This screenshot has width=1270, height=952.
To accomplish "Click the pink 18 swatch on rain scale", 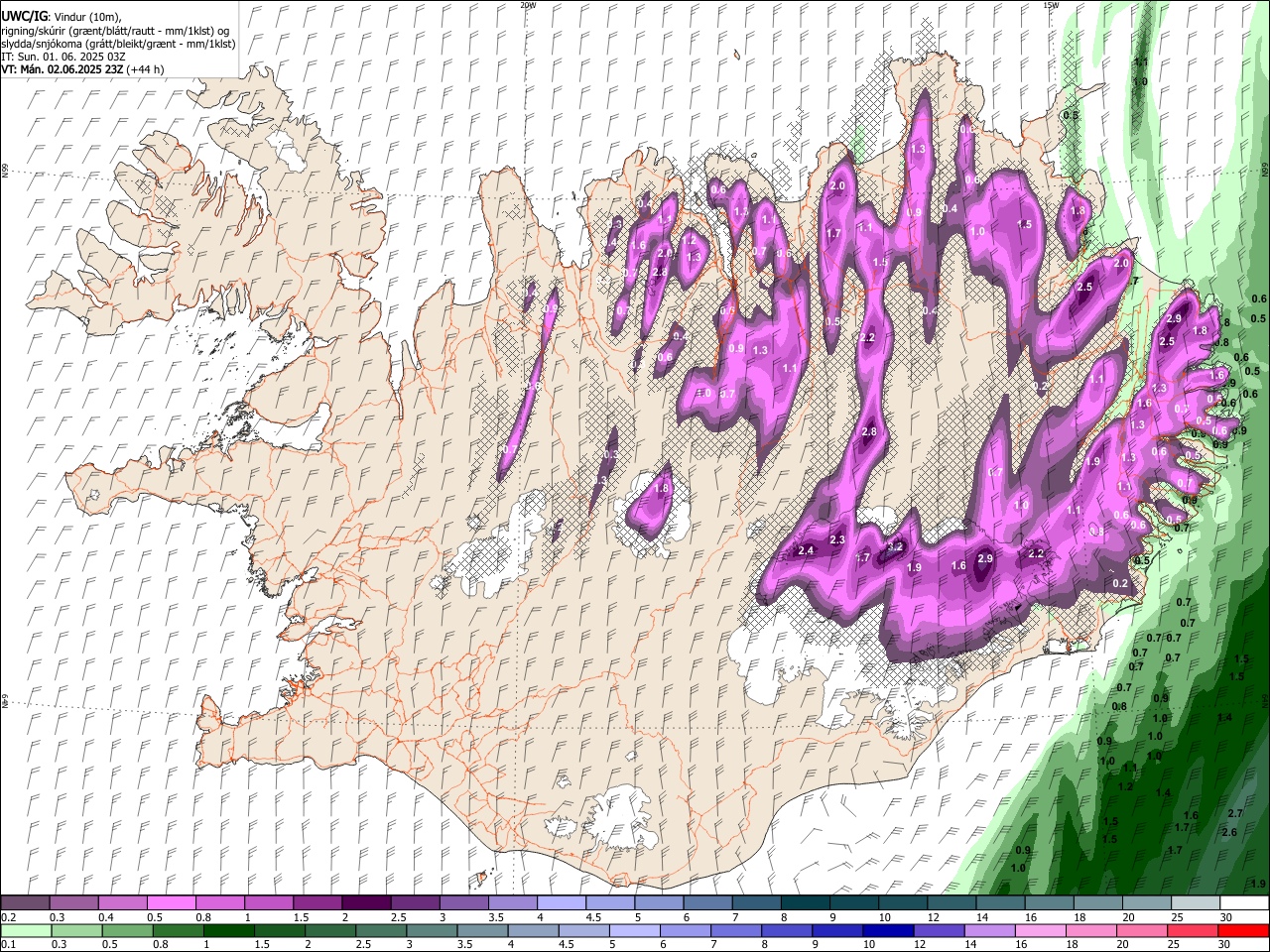I will point(1091,931).
